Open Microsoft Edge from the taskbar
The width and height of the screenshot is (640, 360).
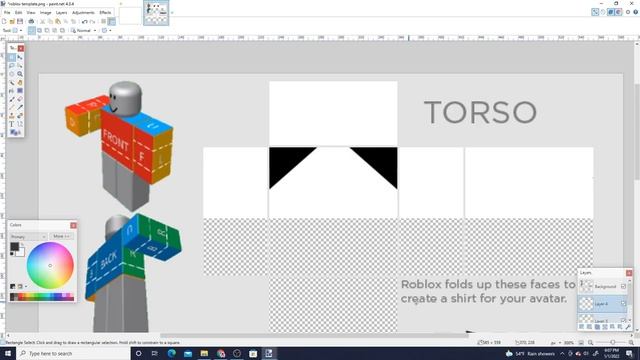[x=171, y=353]
